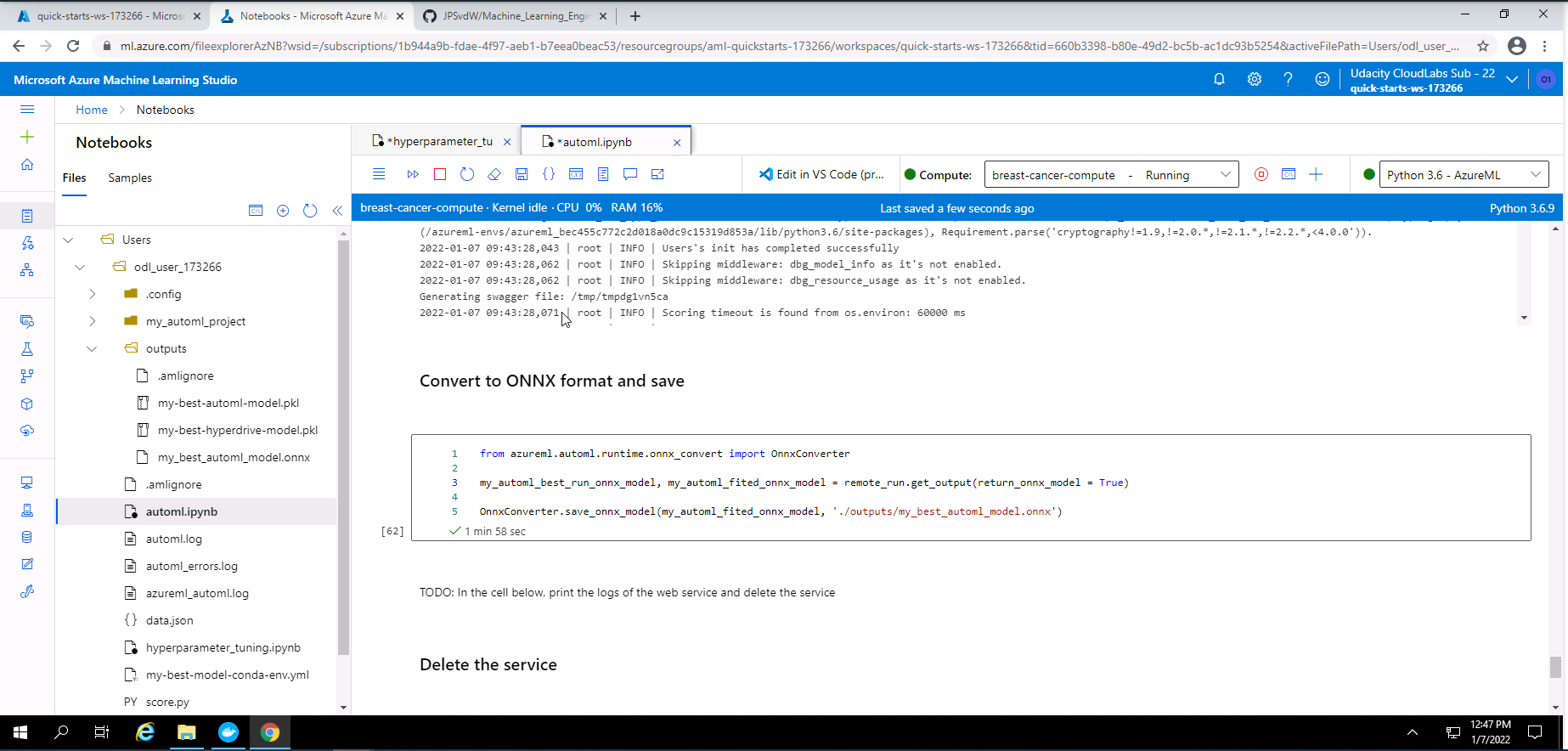1568x751 pixels.
Task: Open Designer from the sidebar
Action: coord(27,270)
